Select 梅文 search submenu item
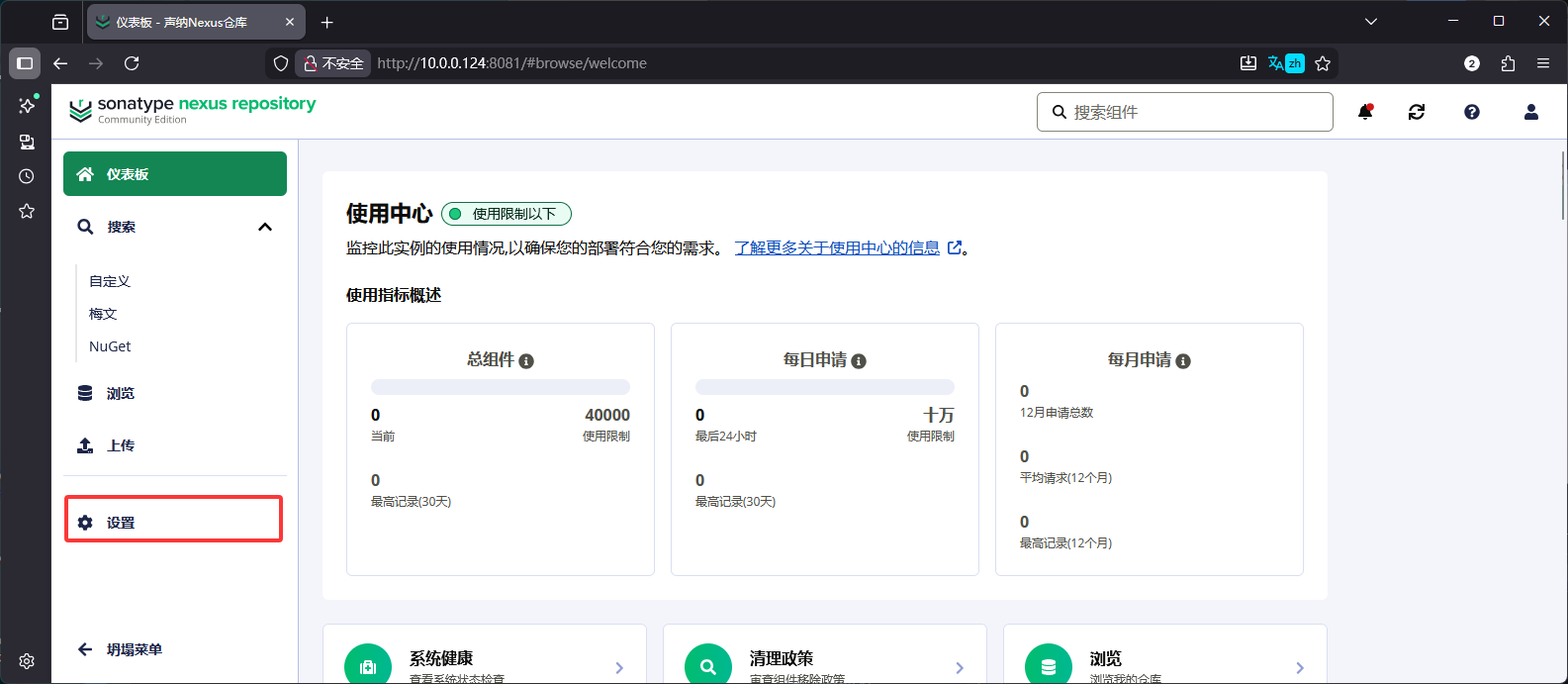Image resolution: width=1568 pixels, height=684 pixels. (x=103, y=314)
